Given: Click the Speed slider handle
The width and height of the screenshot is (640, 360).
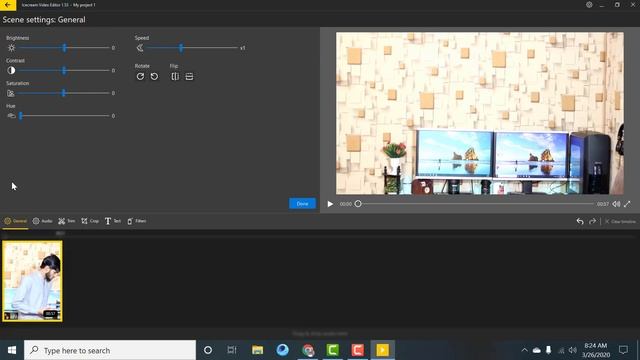Looking at the screenshot, I should pyautogui.click(x=181, y=48).
